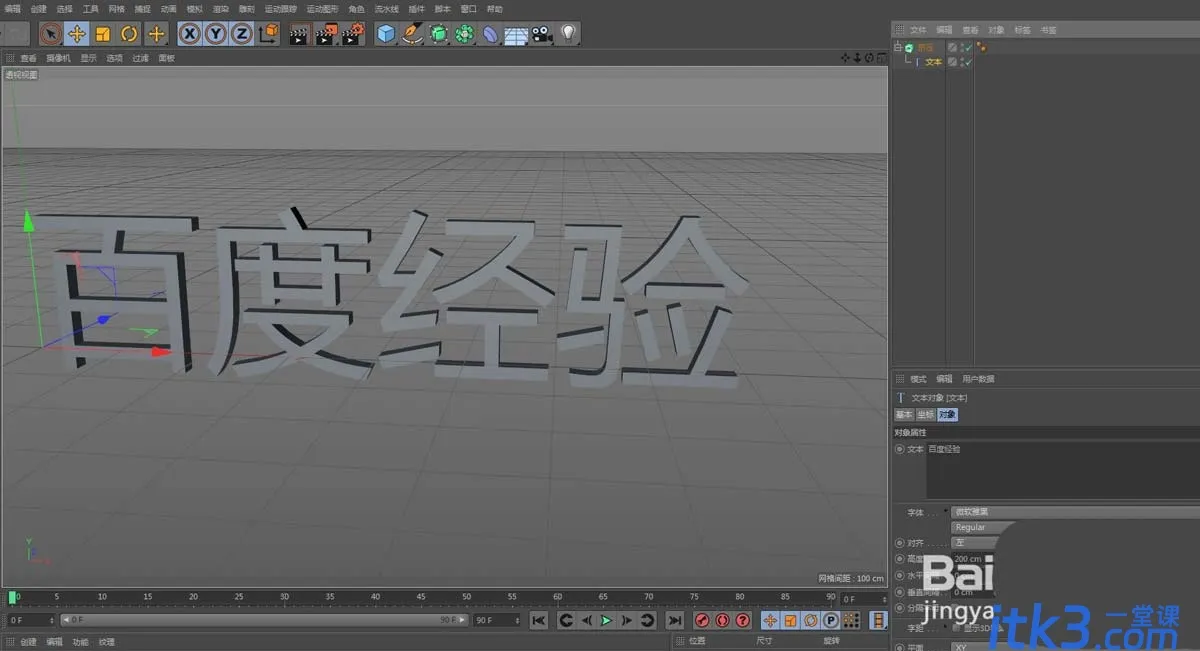Add a floor environment object
This screenshot has width=1200, height=651.
(x=516, y=35)
